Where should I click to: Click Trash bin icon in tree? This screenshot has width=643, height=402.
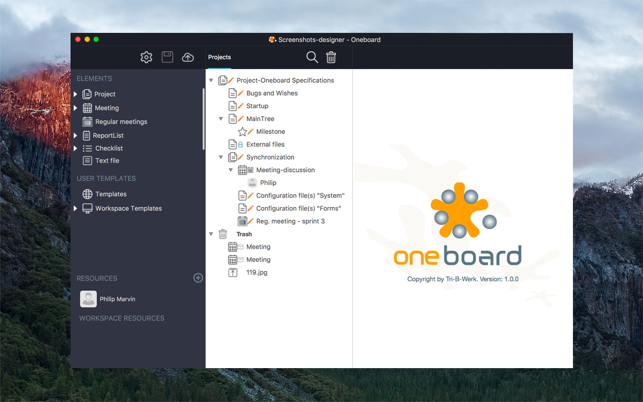pos(223,234)
